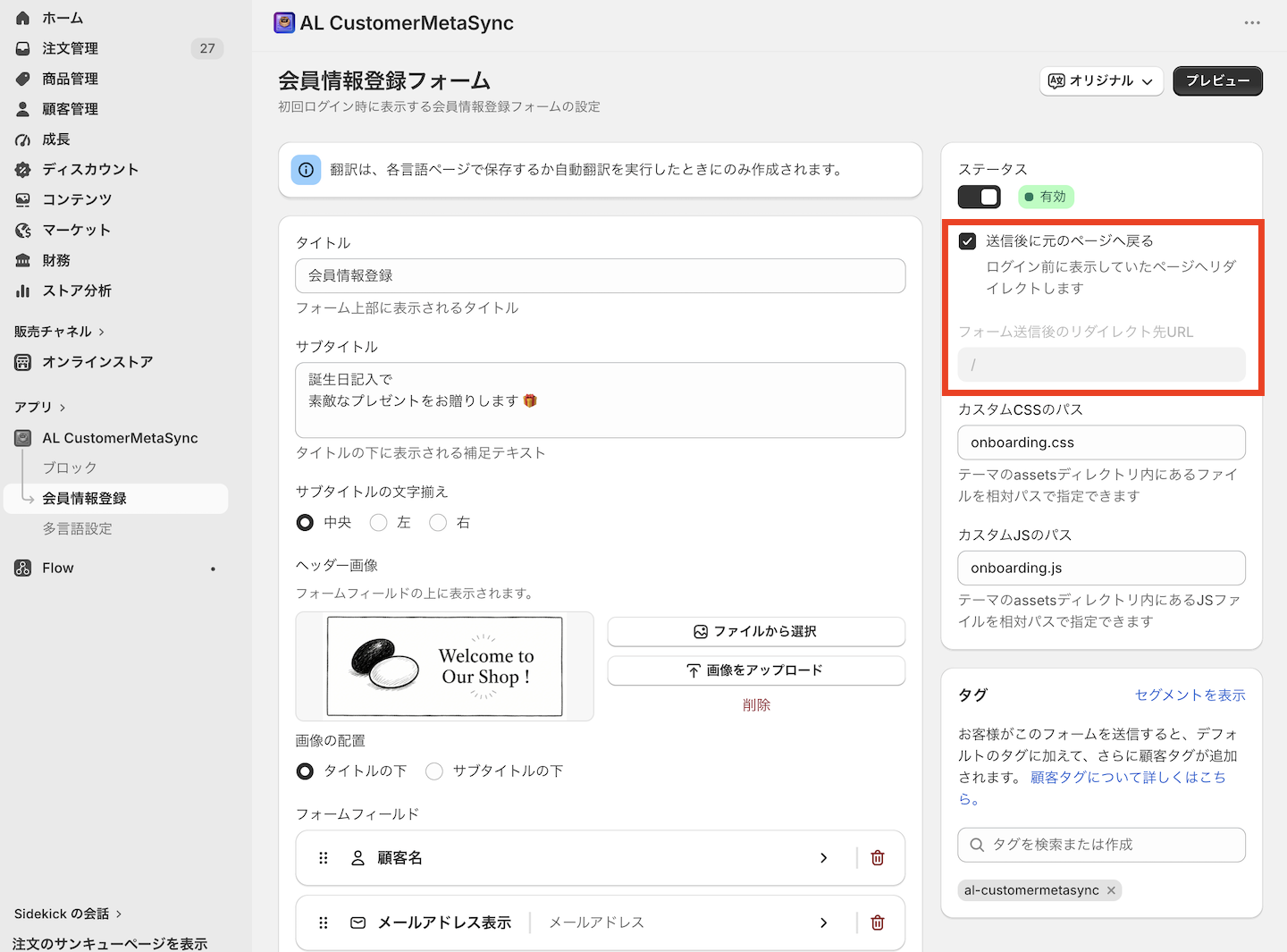Click the AL CustomerMetaSync header logo
The width and height of the screenshot is (1287, 952).
(x=284, y=23)
